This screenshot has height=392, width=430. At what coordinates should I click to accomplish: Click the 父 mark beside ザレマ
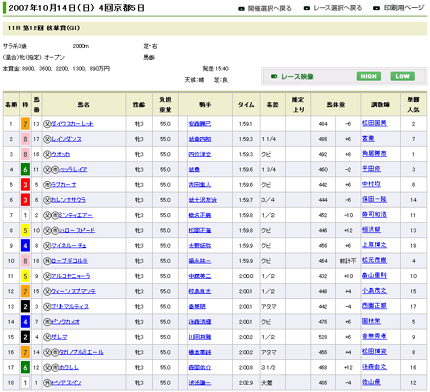coord(47,337)
